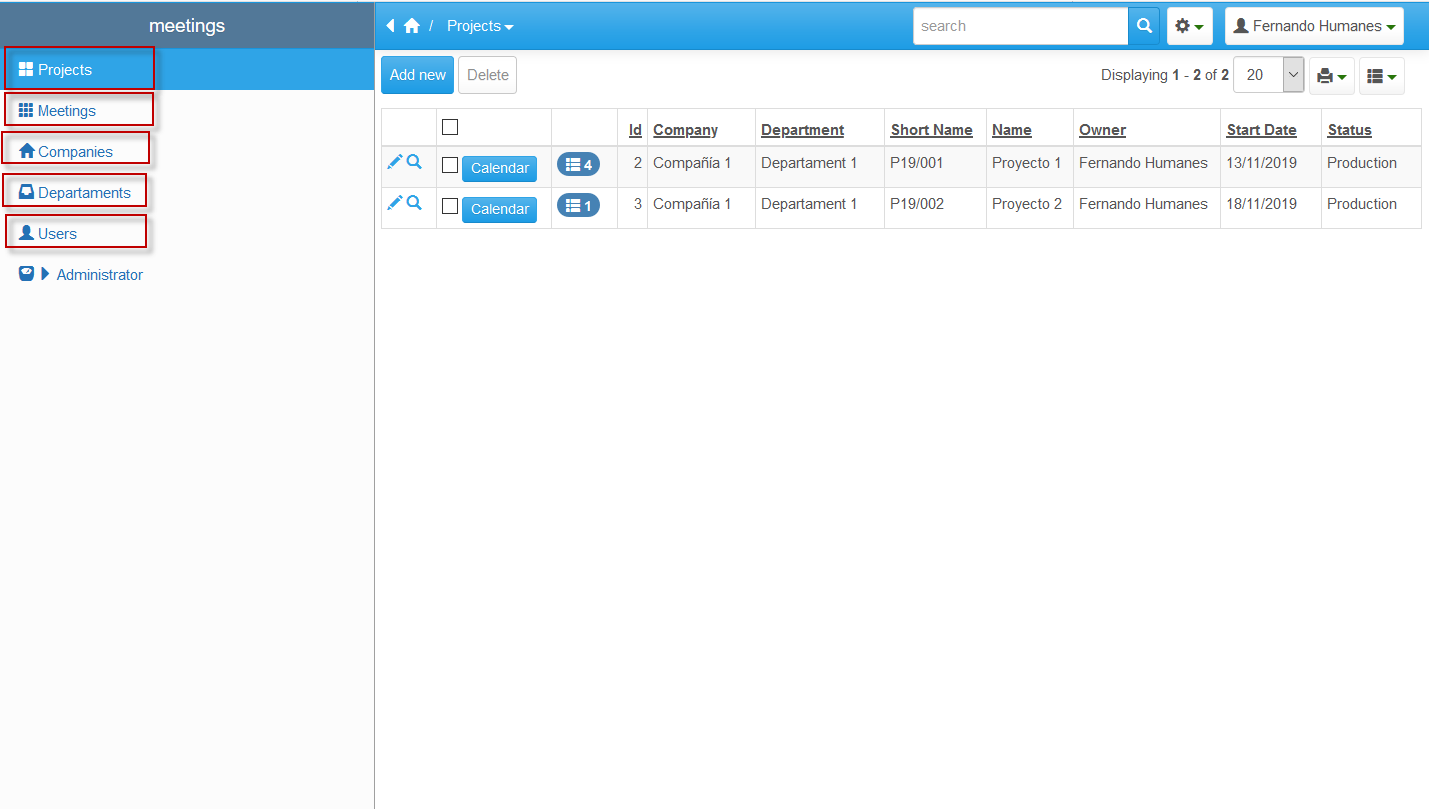Click the magnifier search button
The image size is (1429, 809).
tap(1144, 26)
